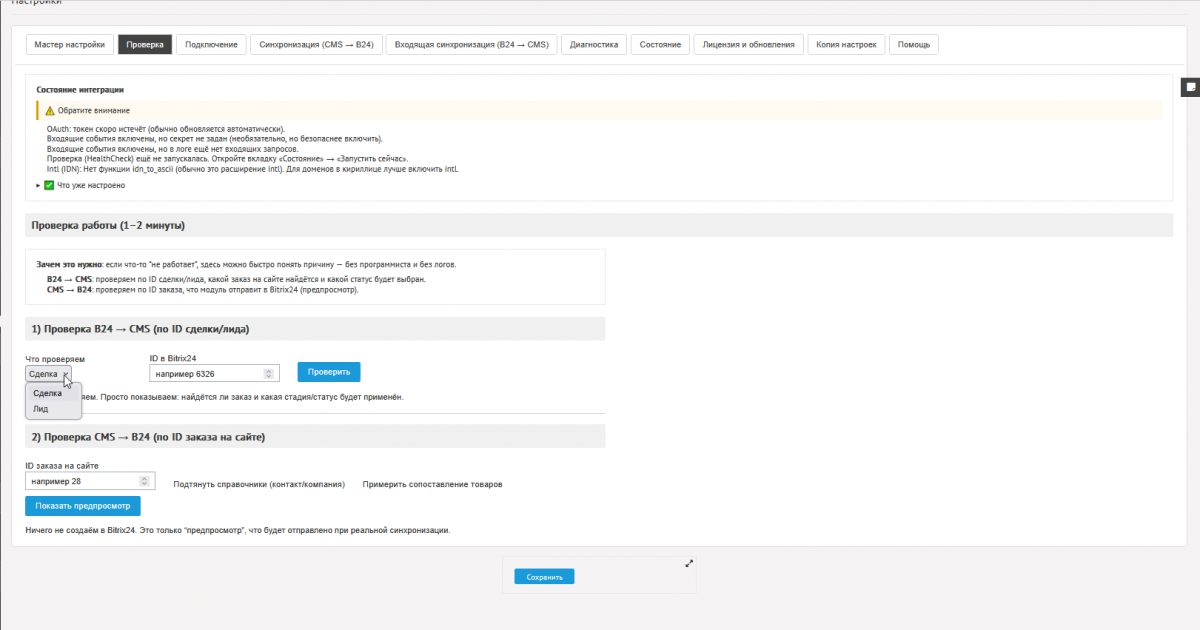Click the 'Показать предпросмотр' button

coord(83,506)
